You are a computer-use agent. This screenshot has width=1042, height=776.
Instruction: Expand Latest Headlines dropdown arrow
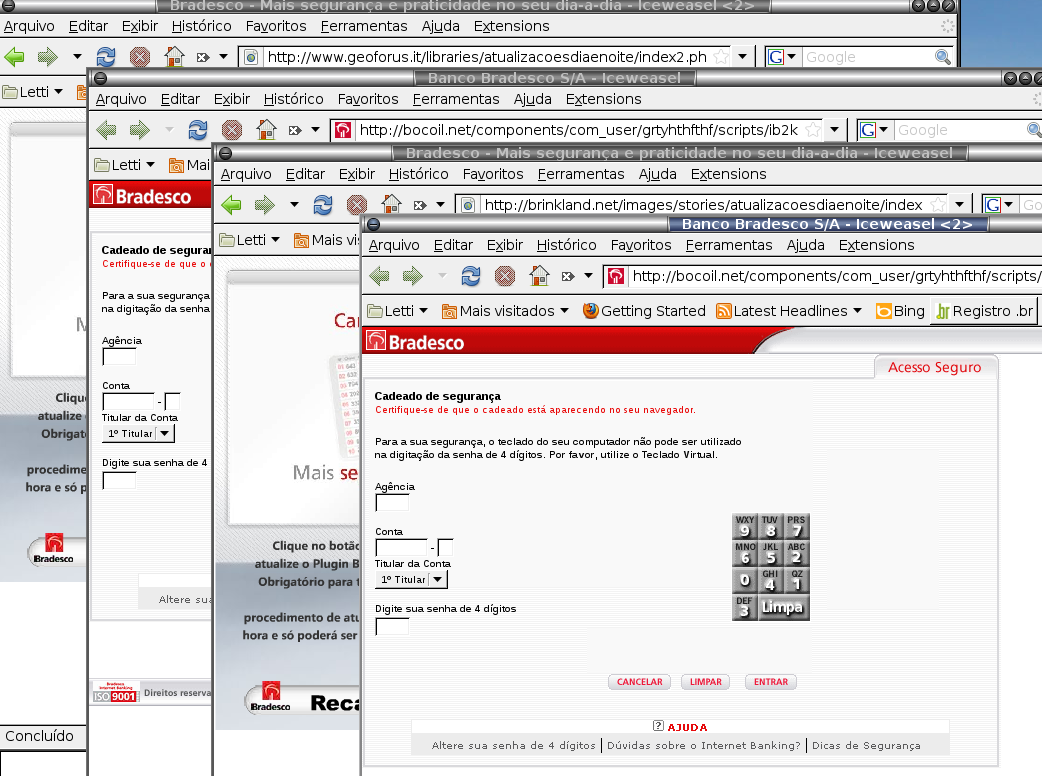pos(857,311)
